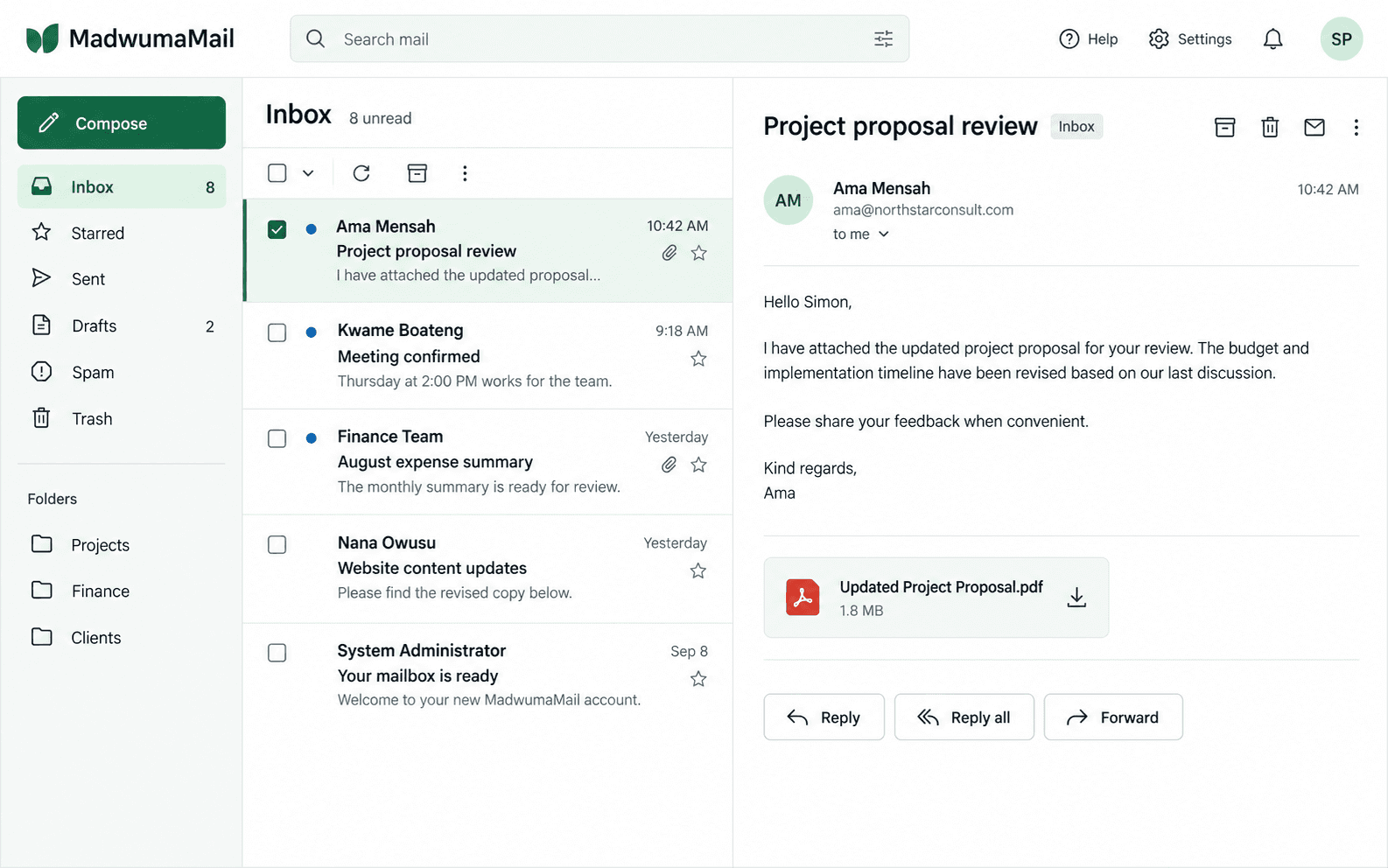Star the Kwame Boateng message
Screen dimensions: 1388x868
tap(698, 359)
